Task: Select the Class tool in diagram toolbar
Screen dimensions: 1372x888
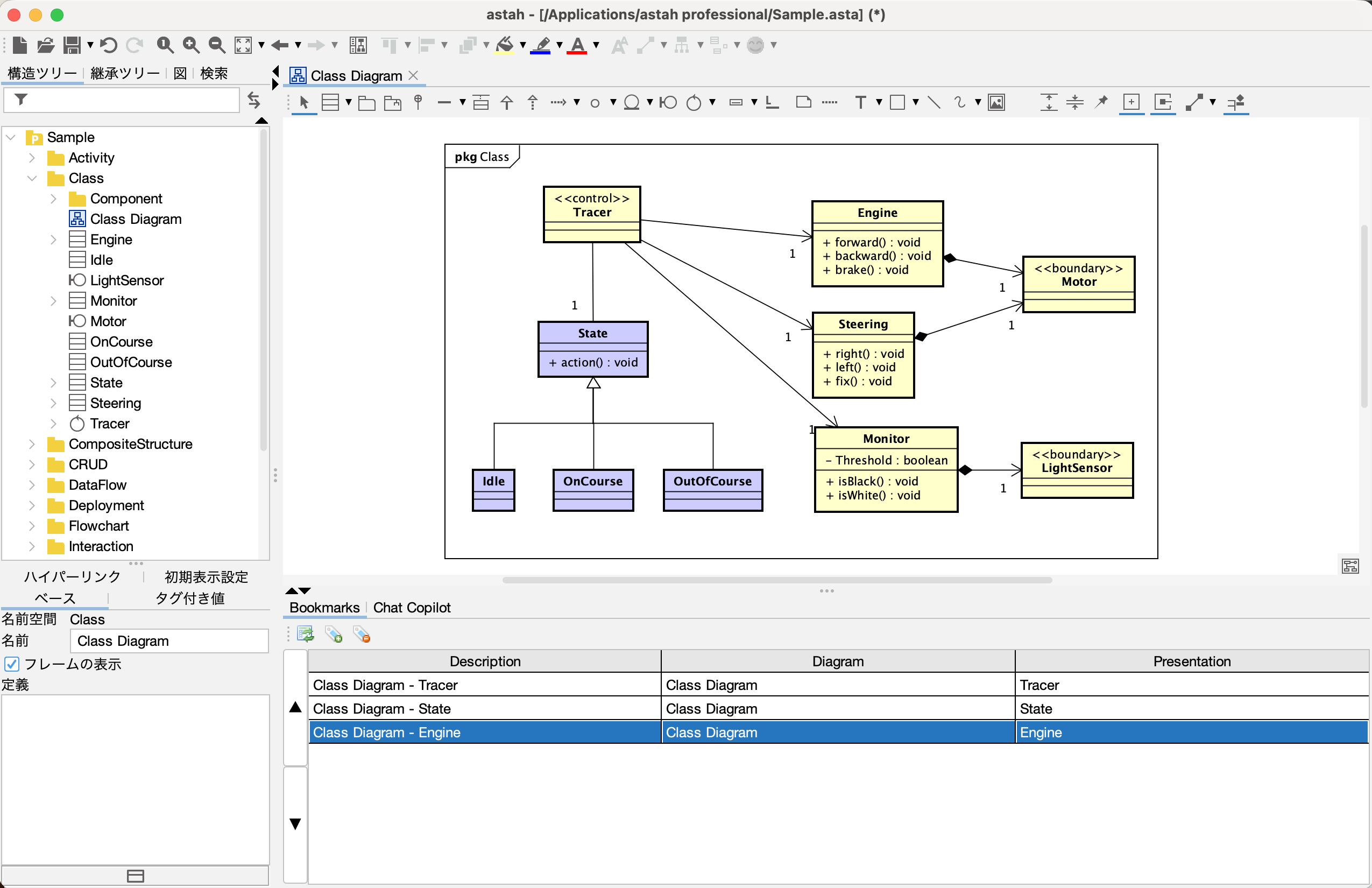Action: click(x=330, y=103)
